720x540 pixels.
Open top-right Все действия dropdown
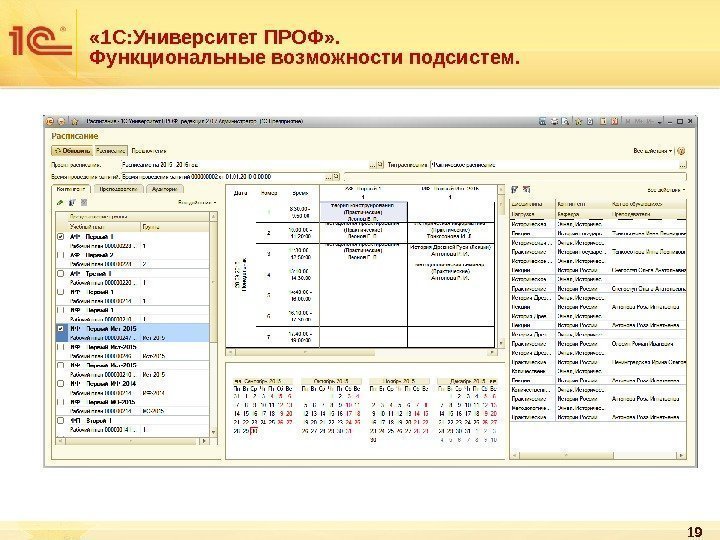[x=653, y=151]
